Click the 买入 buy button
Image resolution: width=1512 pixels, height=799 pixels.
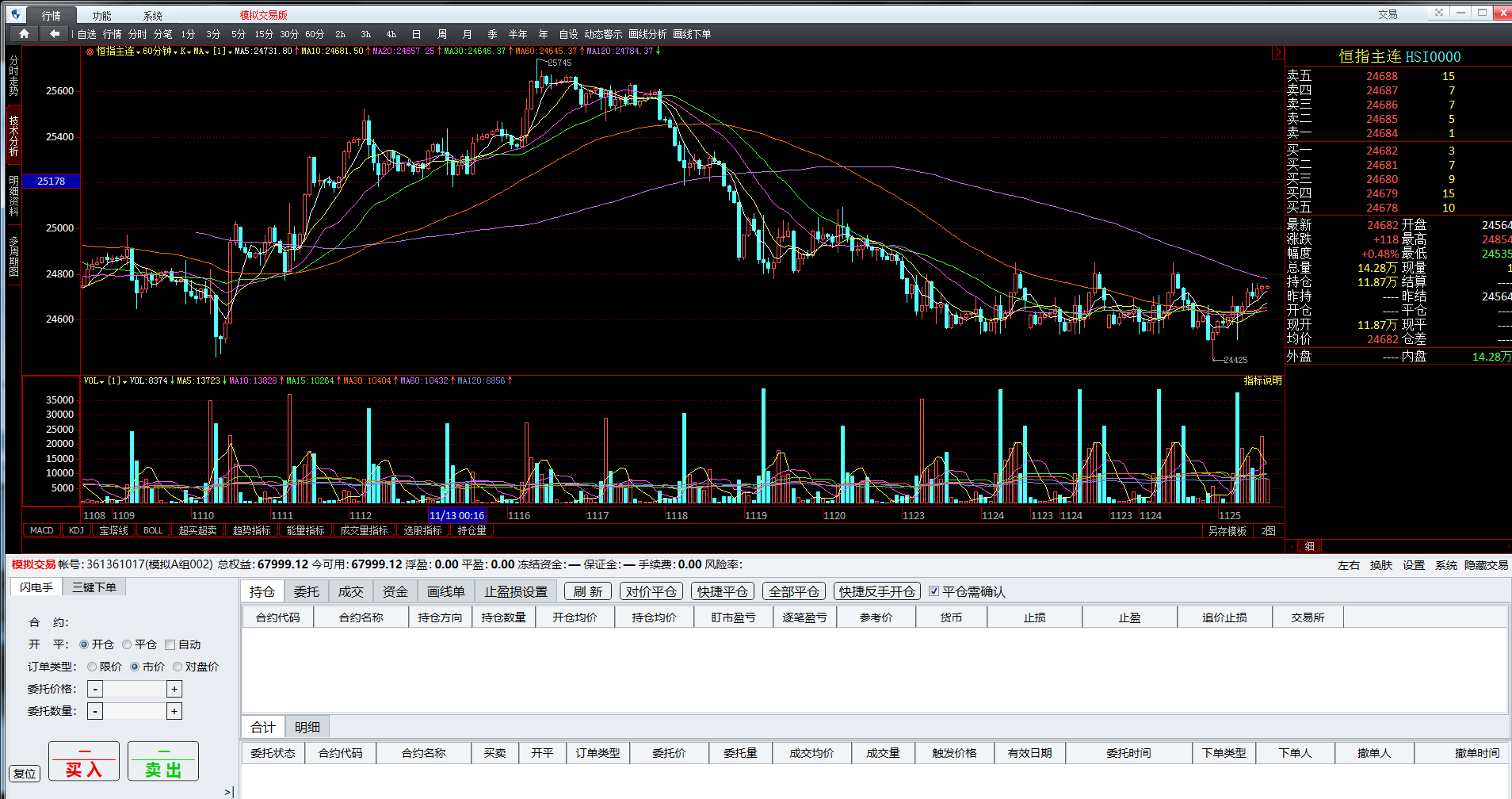(84, 761)
